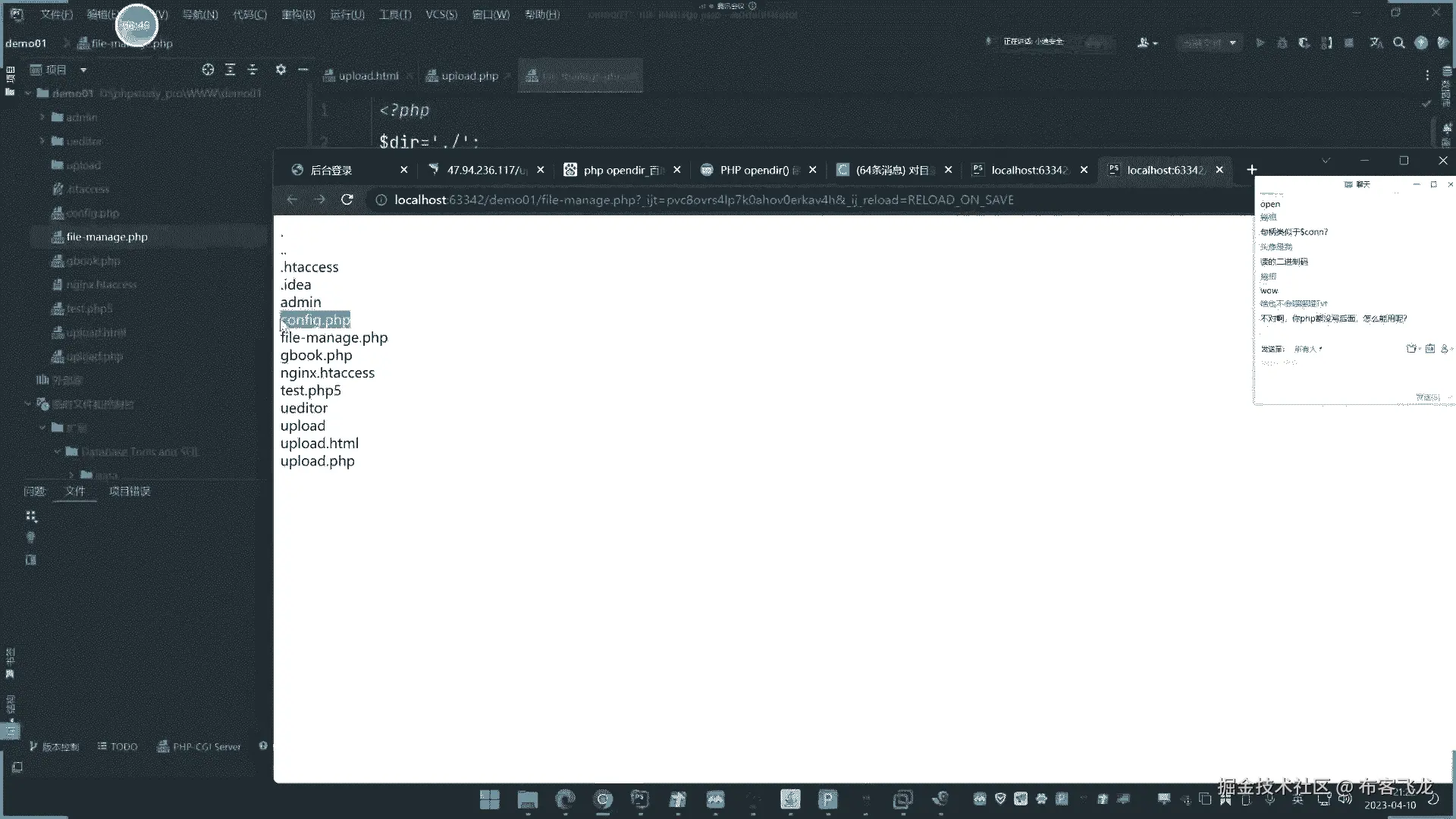Switch to the upload.php editor tab
This screenshot has height=819, width=1456.
pyautogui.click(x=469, y=76)
